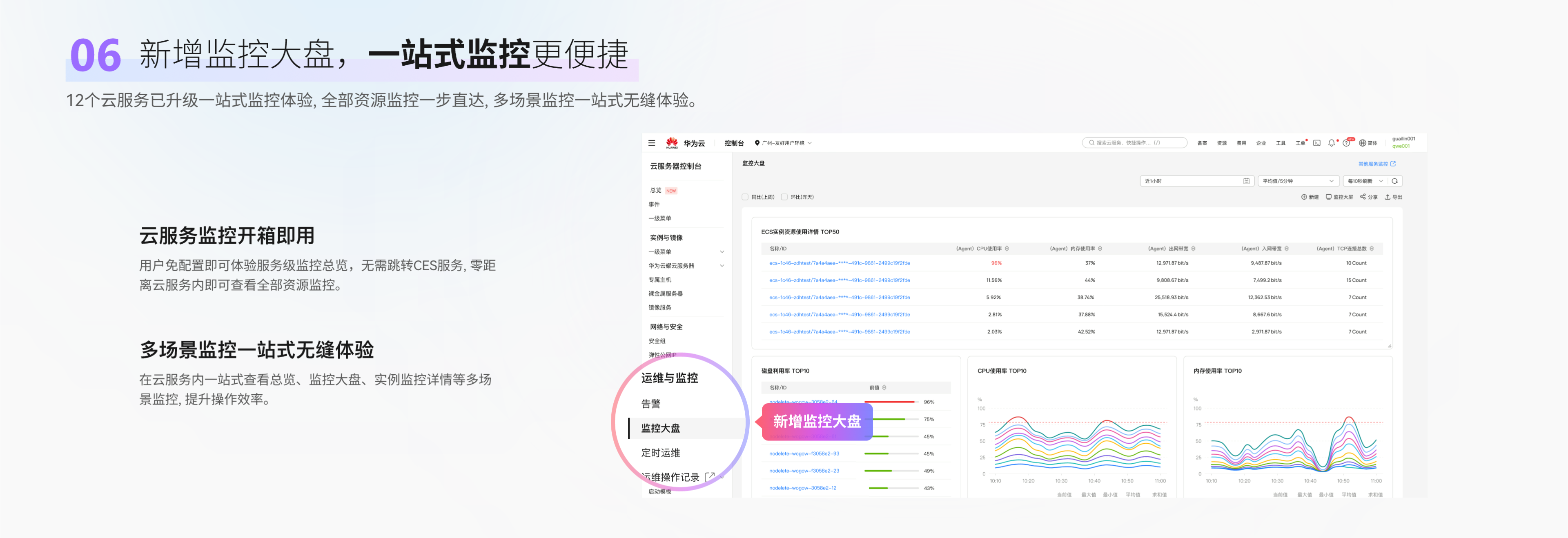Enable 环比(昨天) checkbox

(784, 197)
